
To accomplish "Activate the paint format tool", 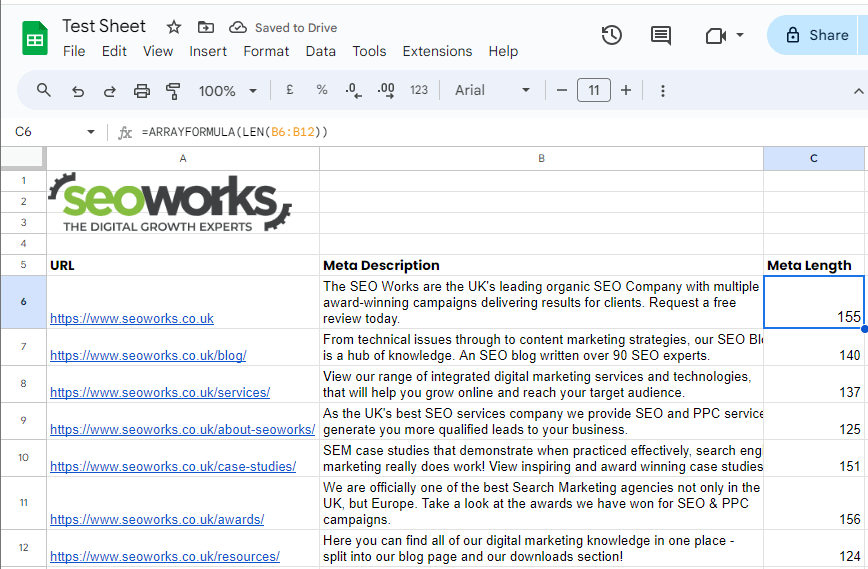I will [173, 91].
